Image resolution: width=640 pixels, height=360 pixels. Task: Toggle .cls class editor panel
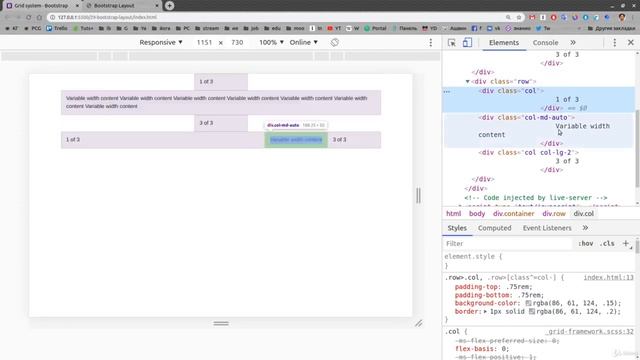607,243
